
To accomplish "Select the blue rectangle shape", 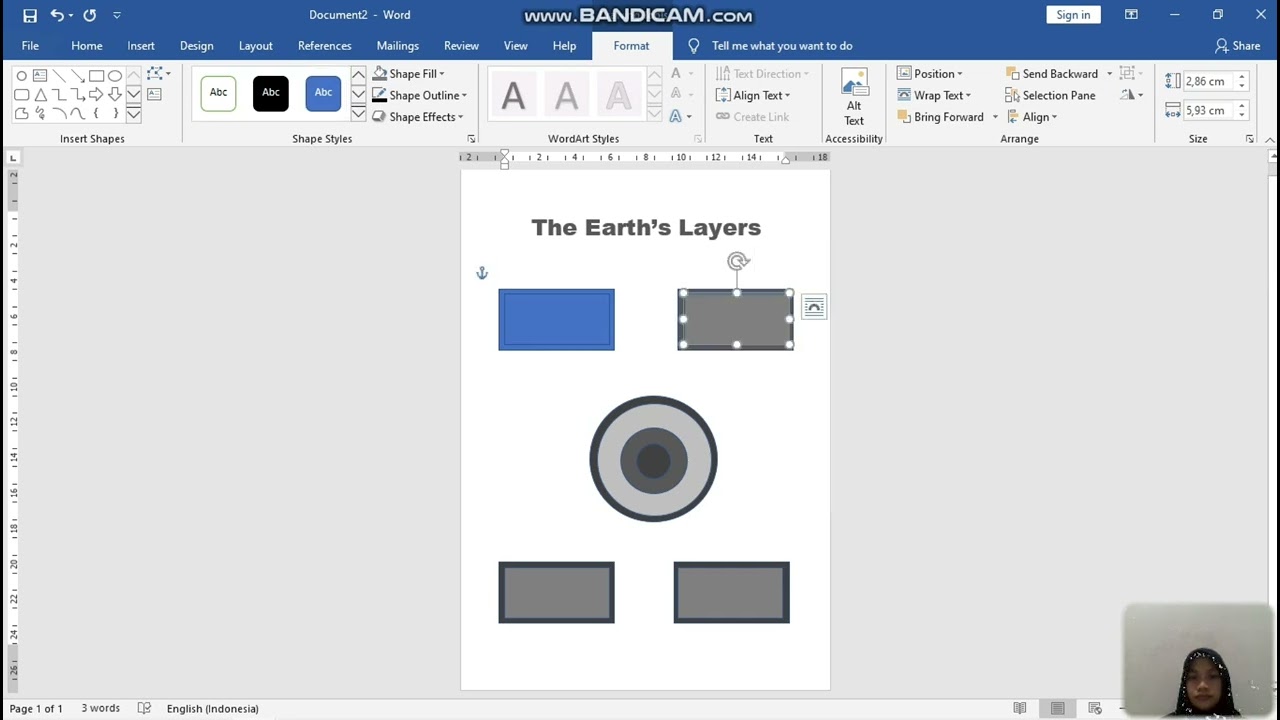I will [x=556, y=320].
